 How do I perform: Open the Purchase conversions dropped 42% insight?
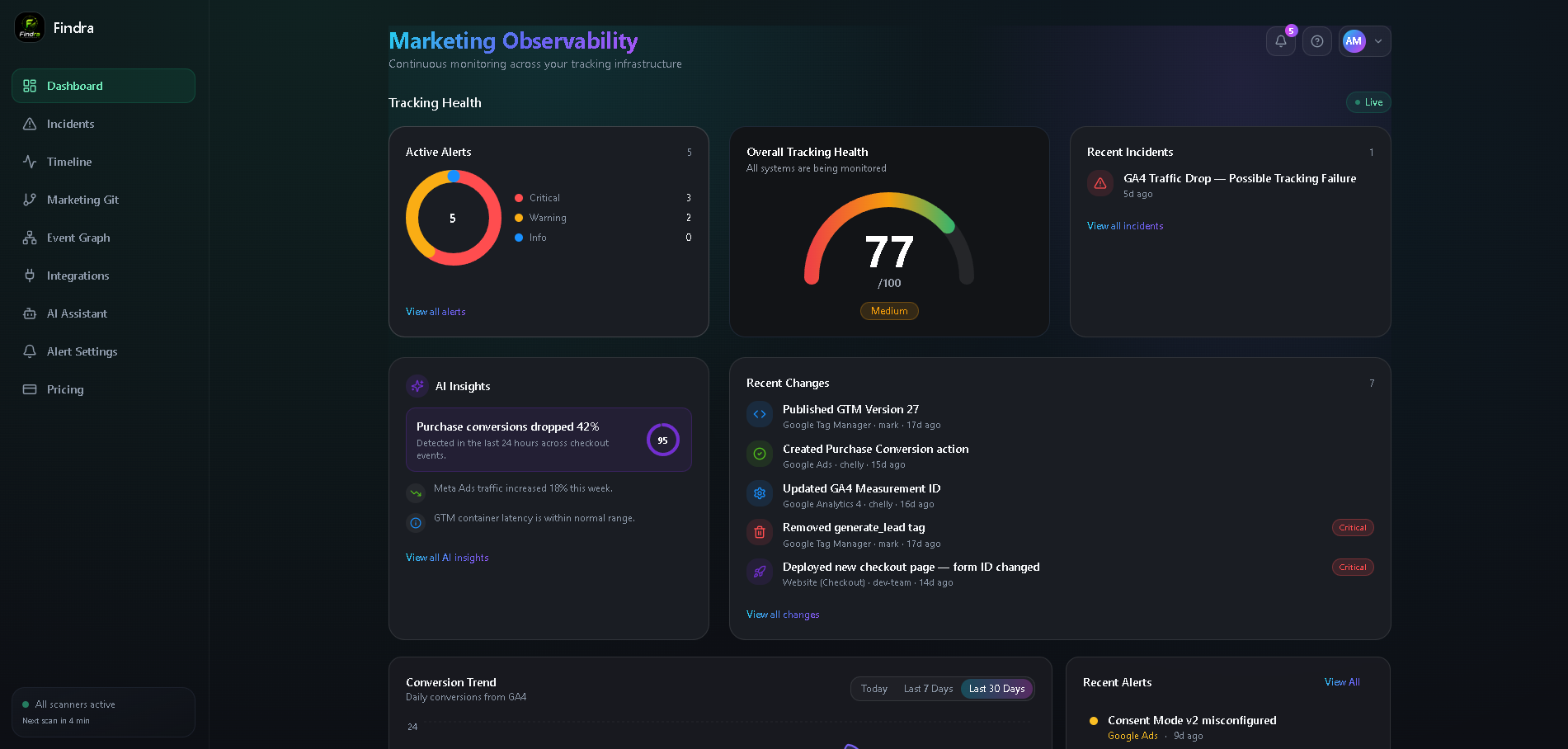click(549, 440)
